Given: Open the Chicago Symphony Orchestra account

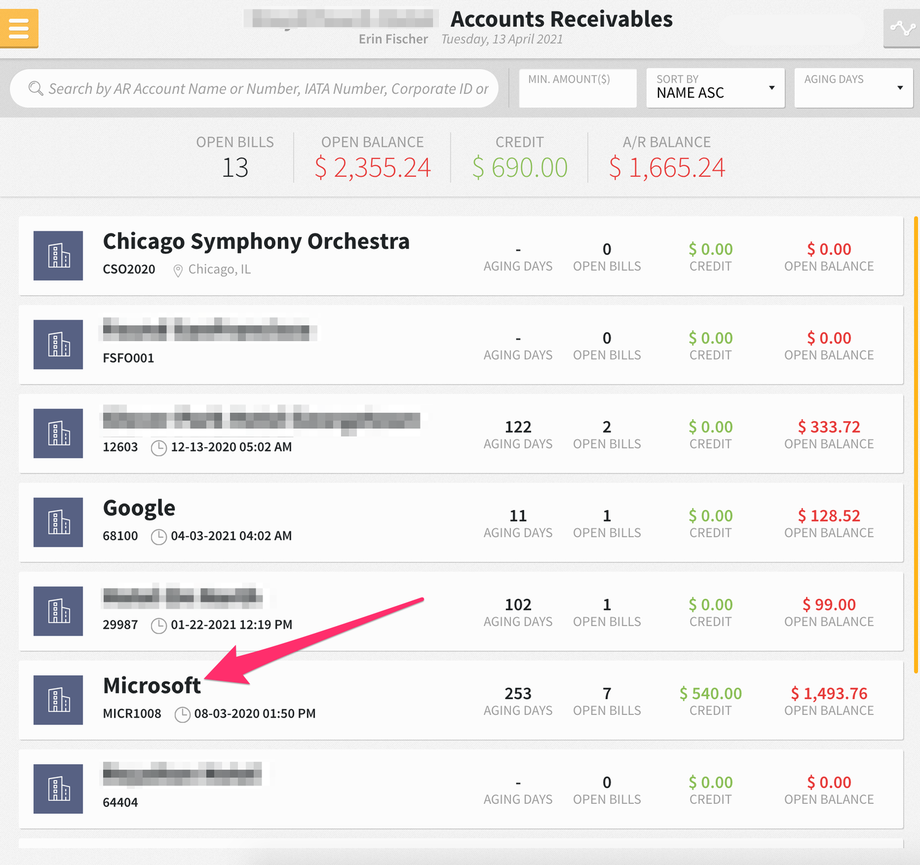Looking at the screenshot, I should tap(461, 256).
